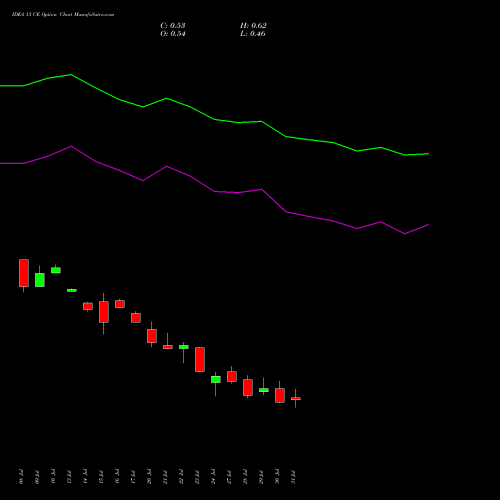Click the '08 Jul' date axis label
Image resolution: width=500 pixels, height=500 pixels.
(22, 477)
